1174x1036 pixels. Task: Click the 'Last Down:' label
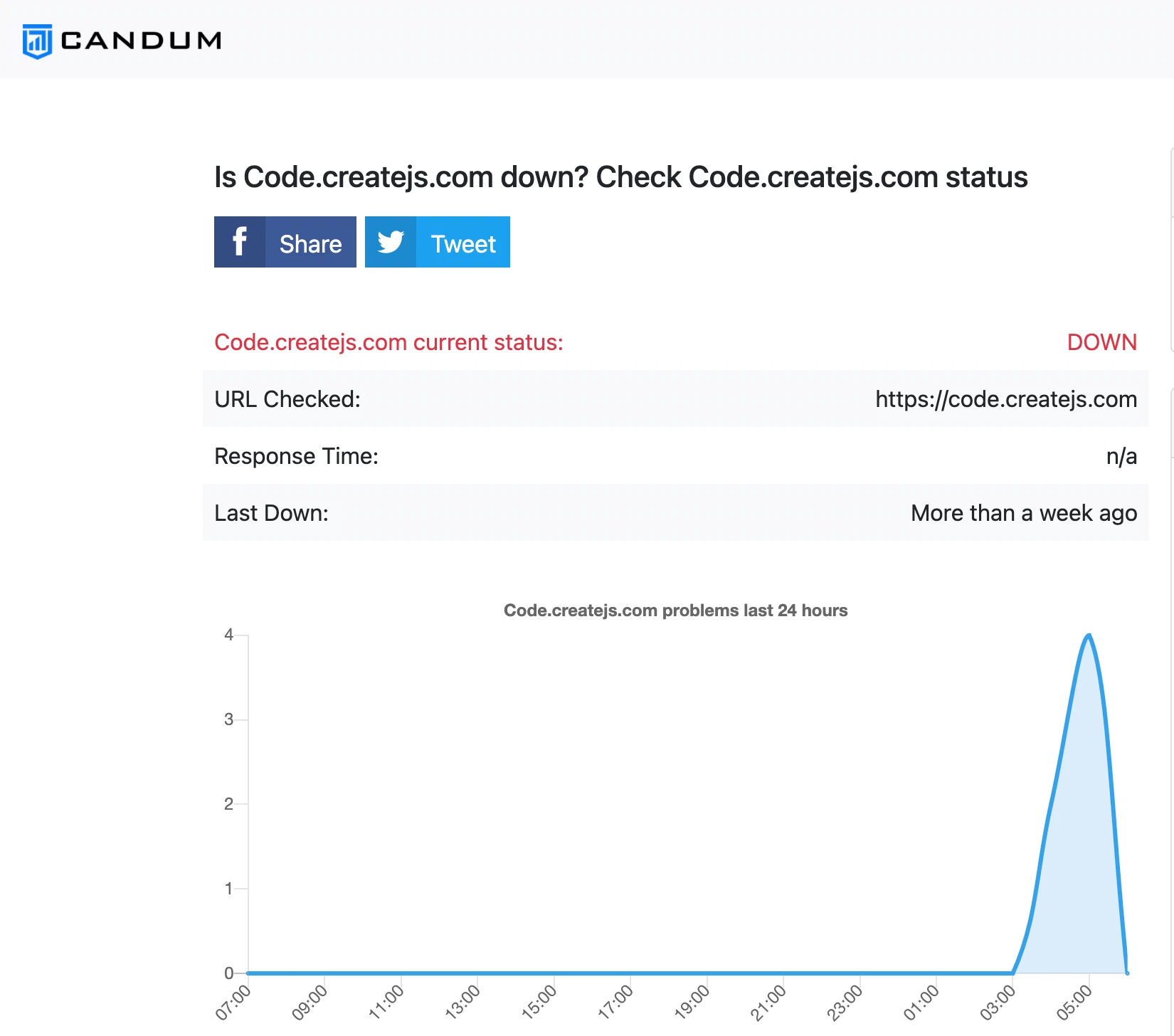(271, 513)
